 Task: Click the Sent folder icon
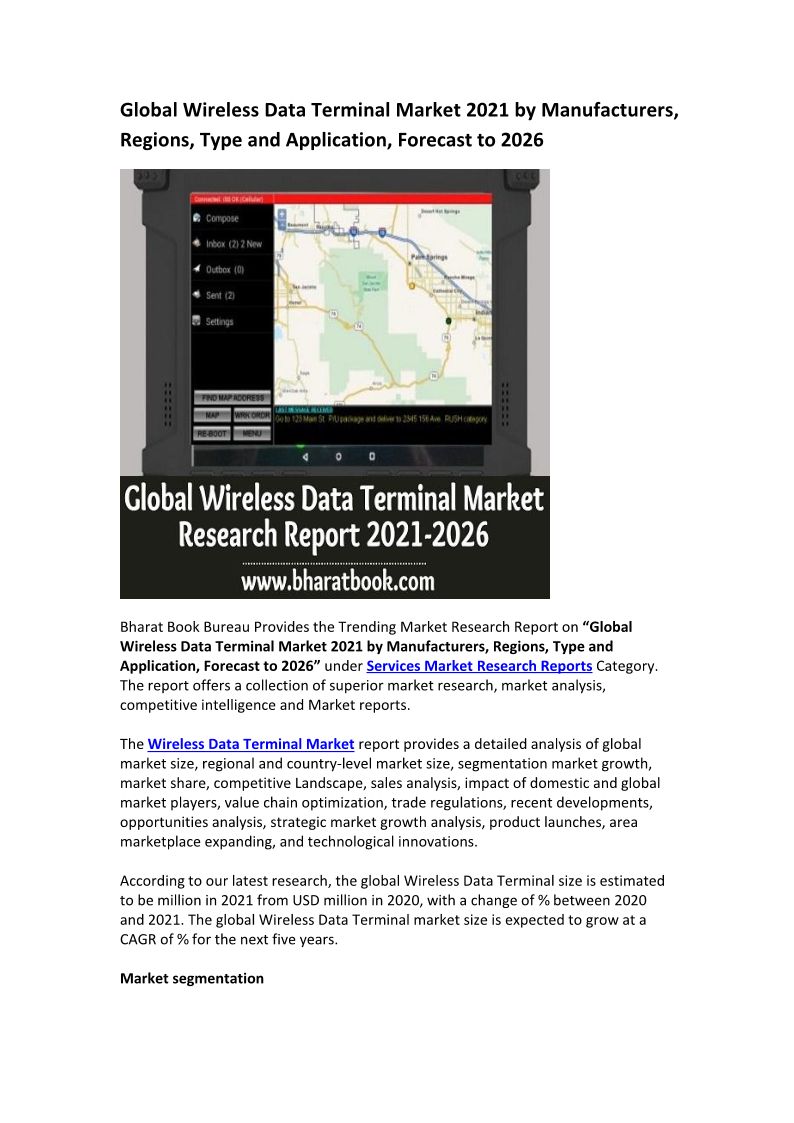click(x=197, y=295)
